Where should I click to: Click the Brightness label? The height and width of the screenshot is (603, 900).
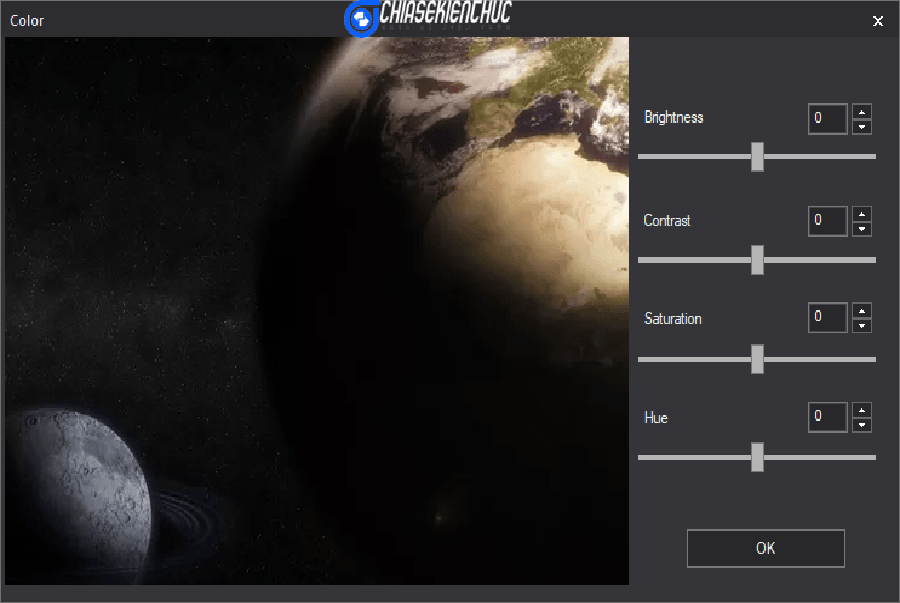(674, 118)
